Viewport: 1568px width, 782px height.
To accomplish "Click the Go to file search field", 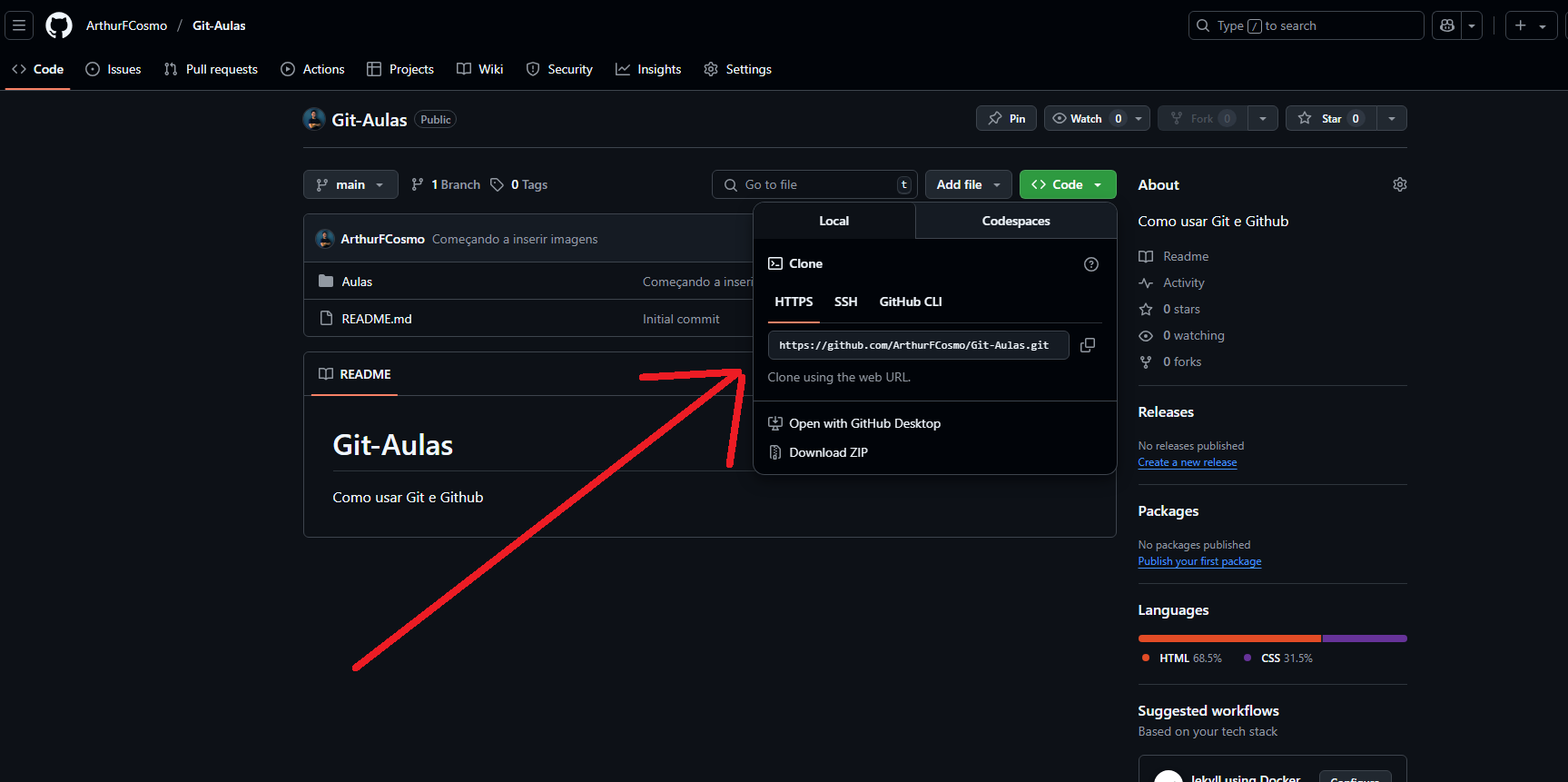I will (x=814, y=184).
